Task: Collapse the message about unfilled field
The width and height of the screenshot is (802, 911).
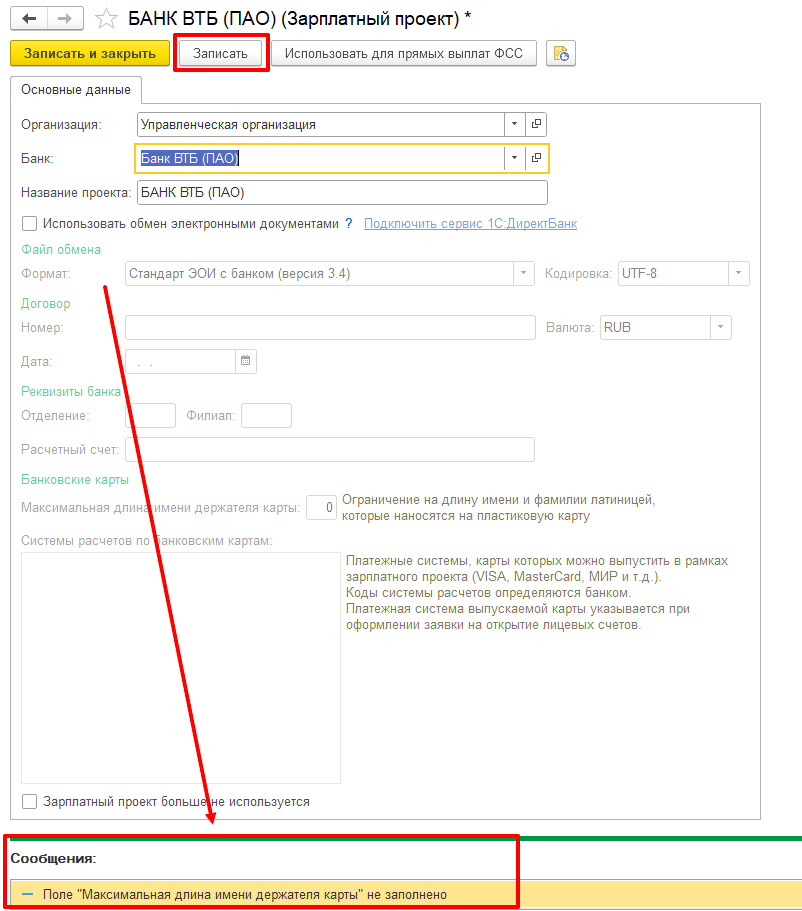Action: (x=27, y=895)
